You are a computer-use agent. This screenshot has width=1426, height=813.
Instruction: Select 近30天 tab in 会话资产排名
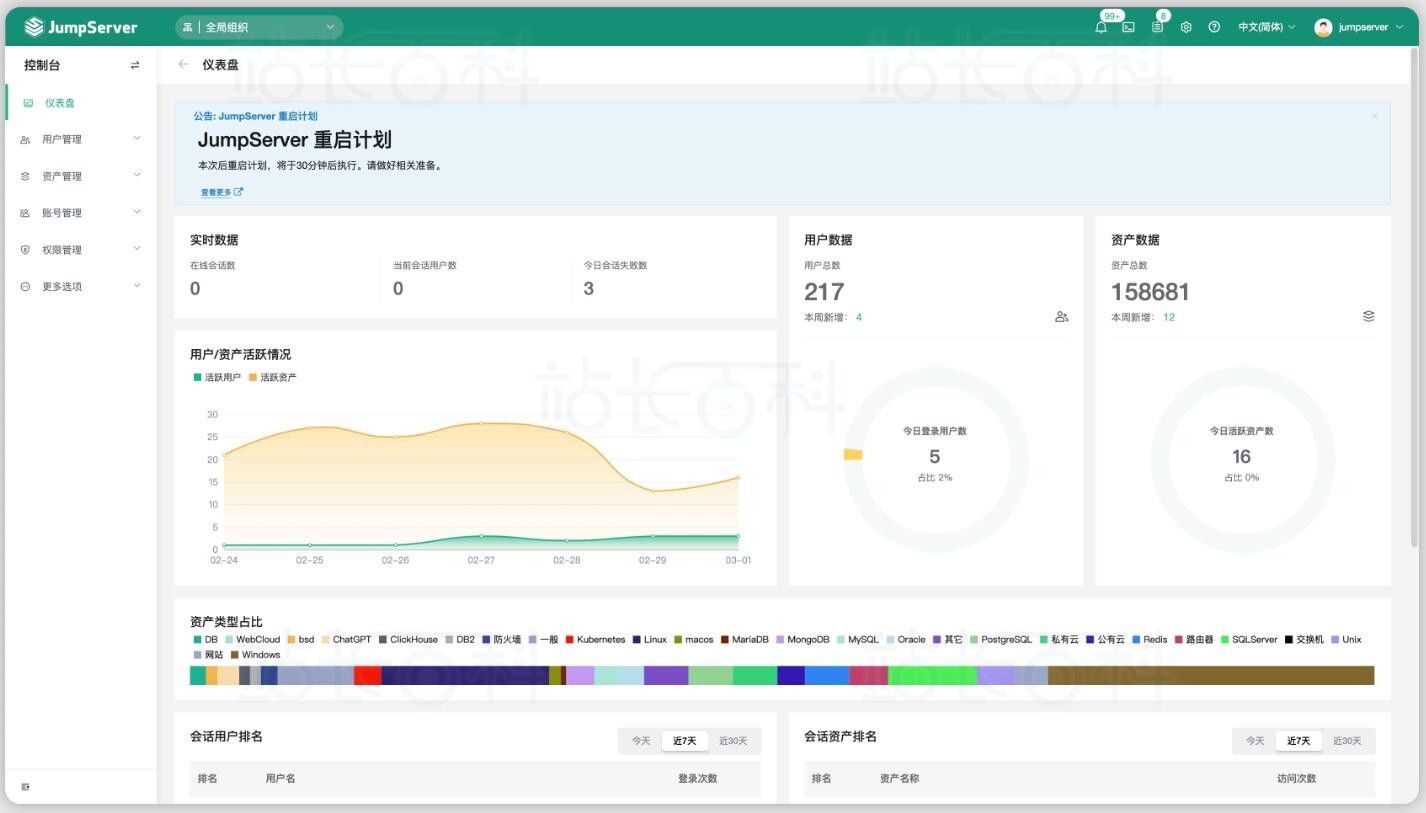point(1347,741)
